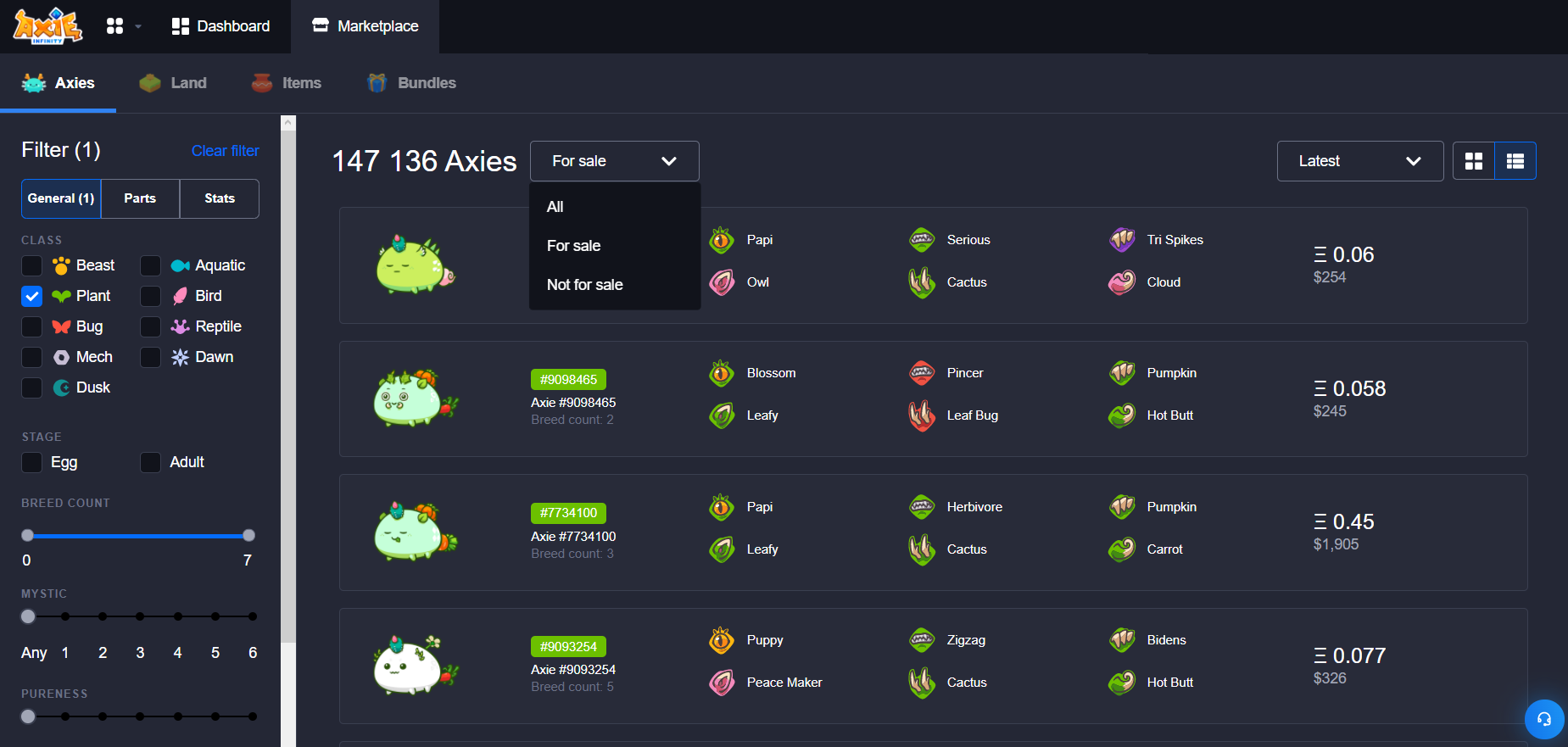Click the Blossom eyes part icon
This screenshot has width=1568, height=747.
[722, 373]
